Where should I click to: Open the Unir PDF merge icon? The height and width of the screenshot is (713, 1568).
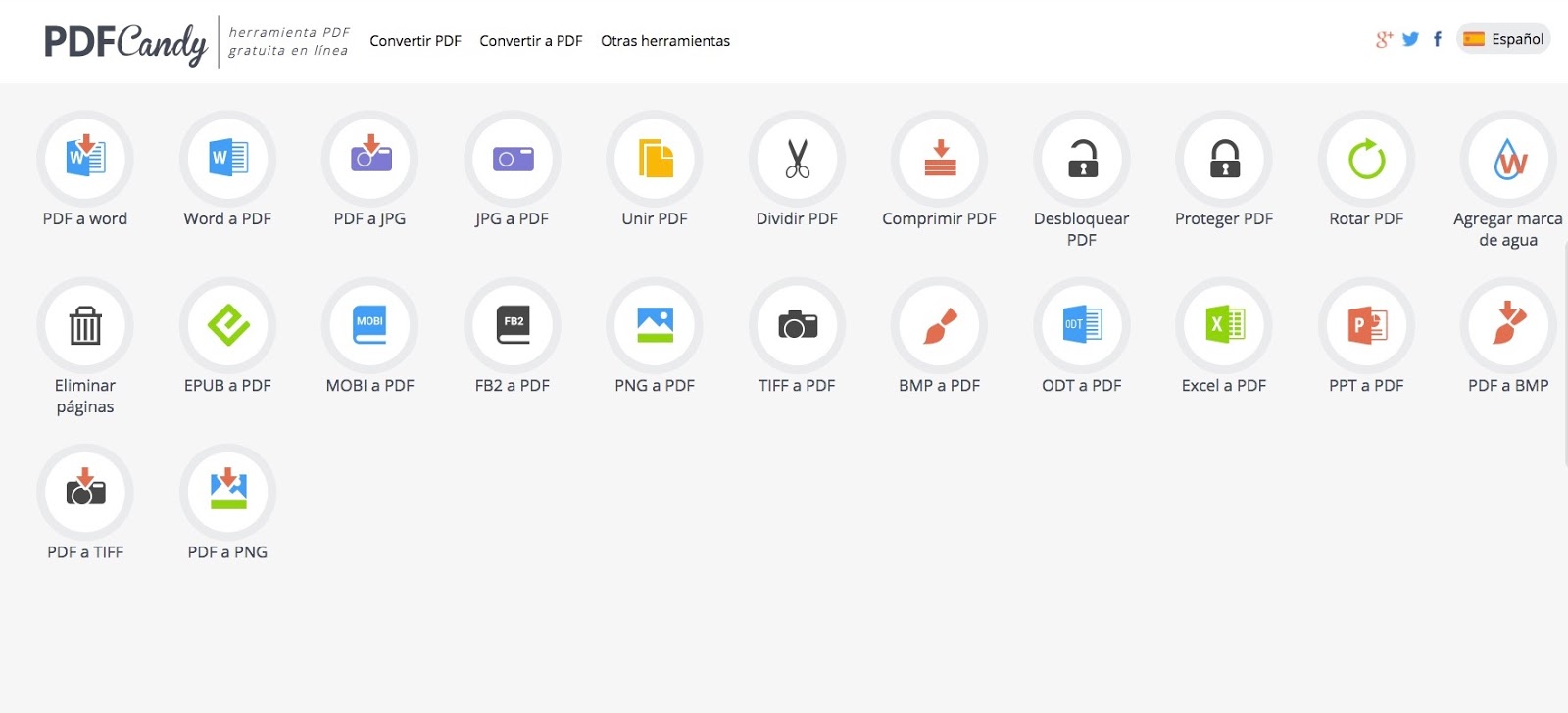click(x=655, y=159)
